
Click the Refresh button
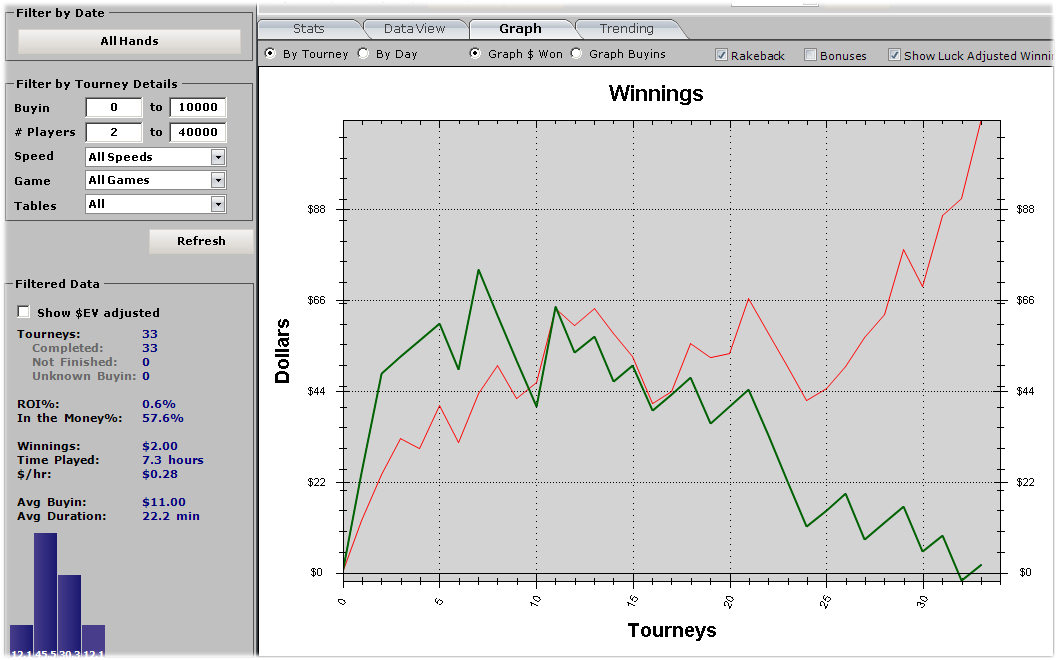tap(201, 241)
